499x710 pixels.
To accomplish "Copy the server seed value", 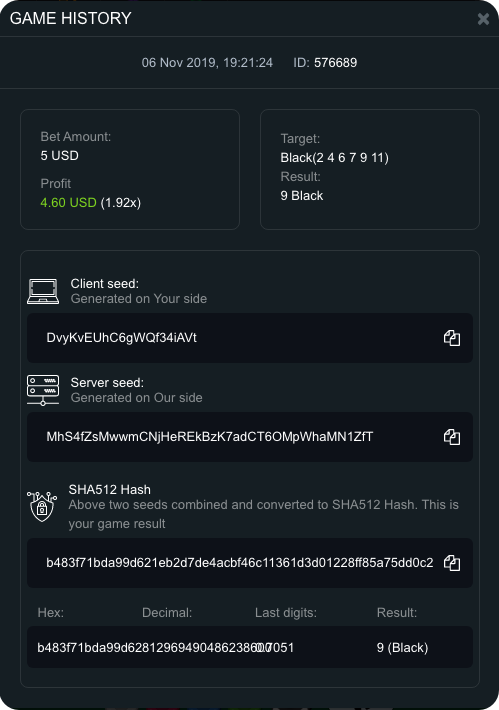I will (x=452, y=437).
